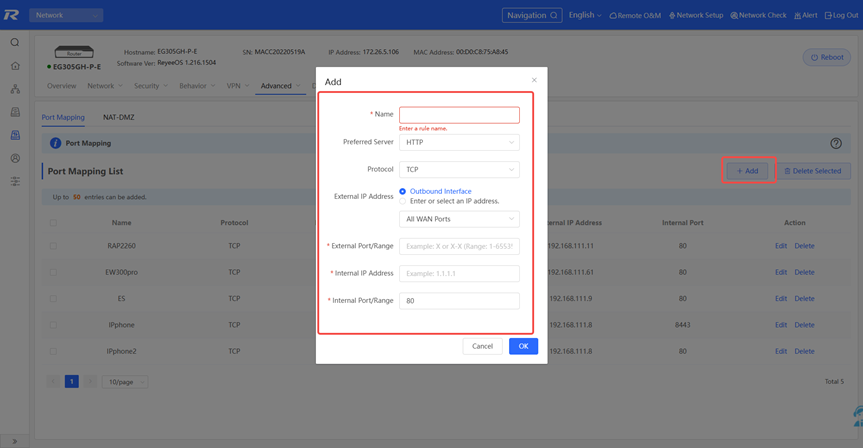Expand the All WAN Ports dropdown
Viewport: 863px width, 448px height.
tap(459, 219)
